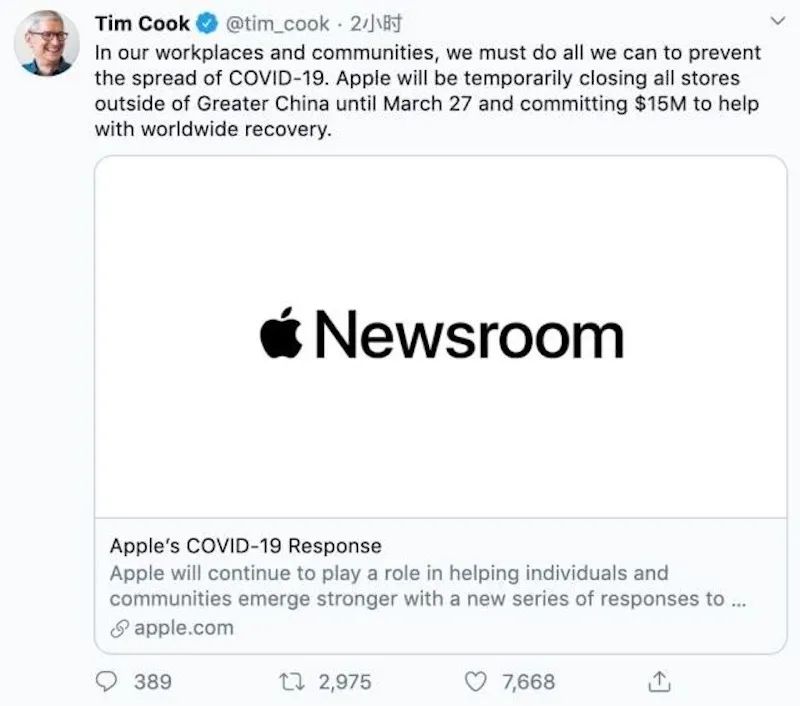Share the tweet via upload icon
This screenshot has height=706, width=800.
click(659, 681)
